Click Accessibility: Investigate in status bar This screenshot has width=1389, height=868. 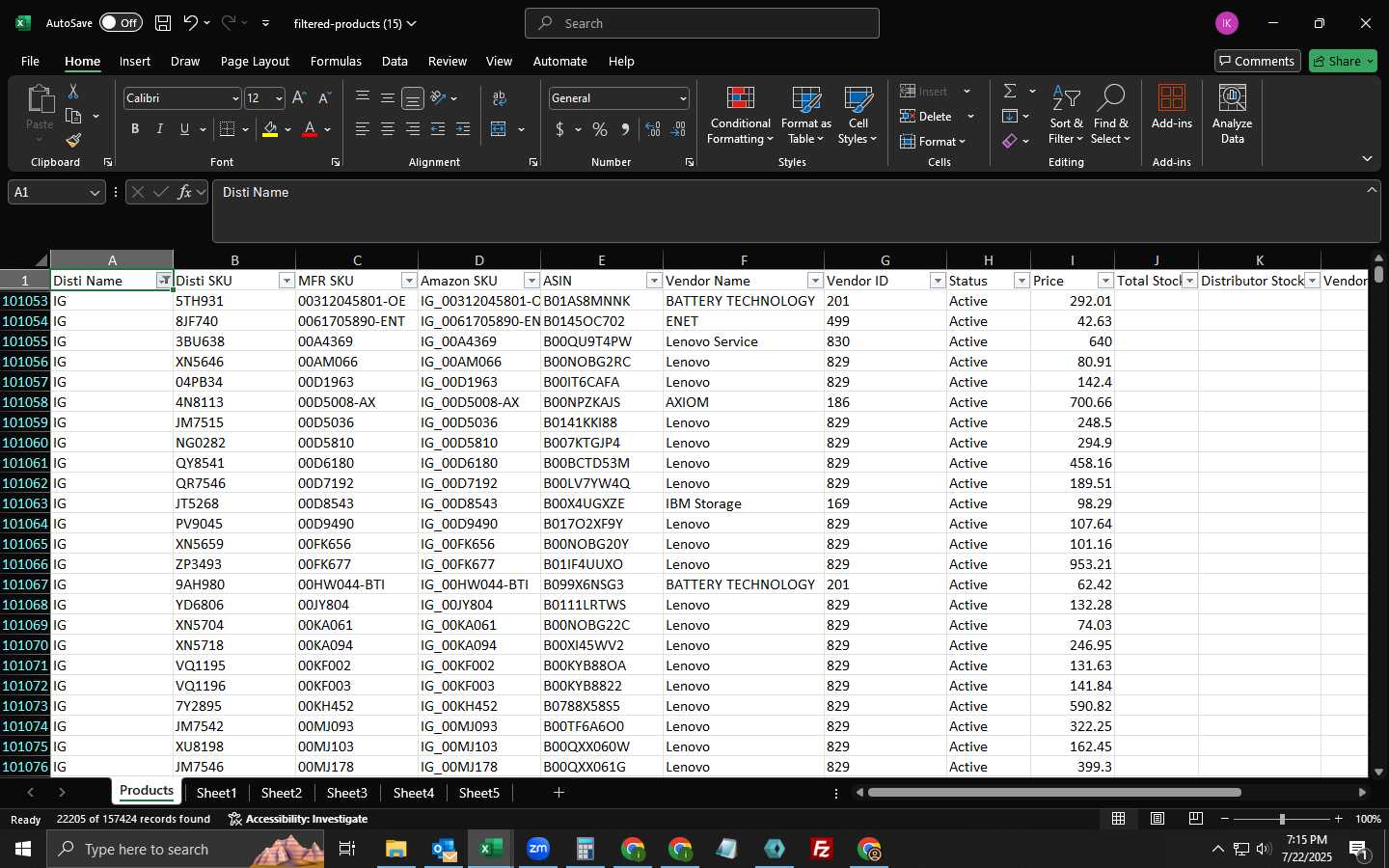coord(298,819)
